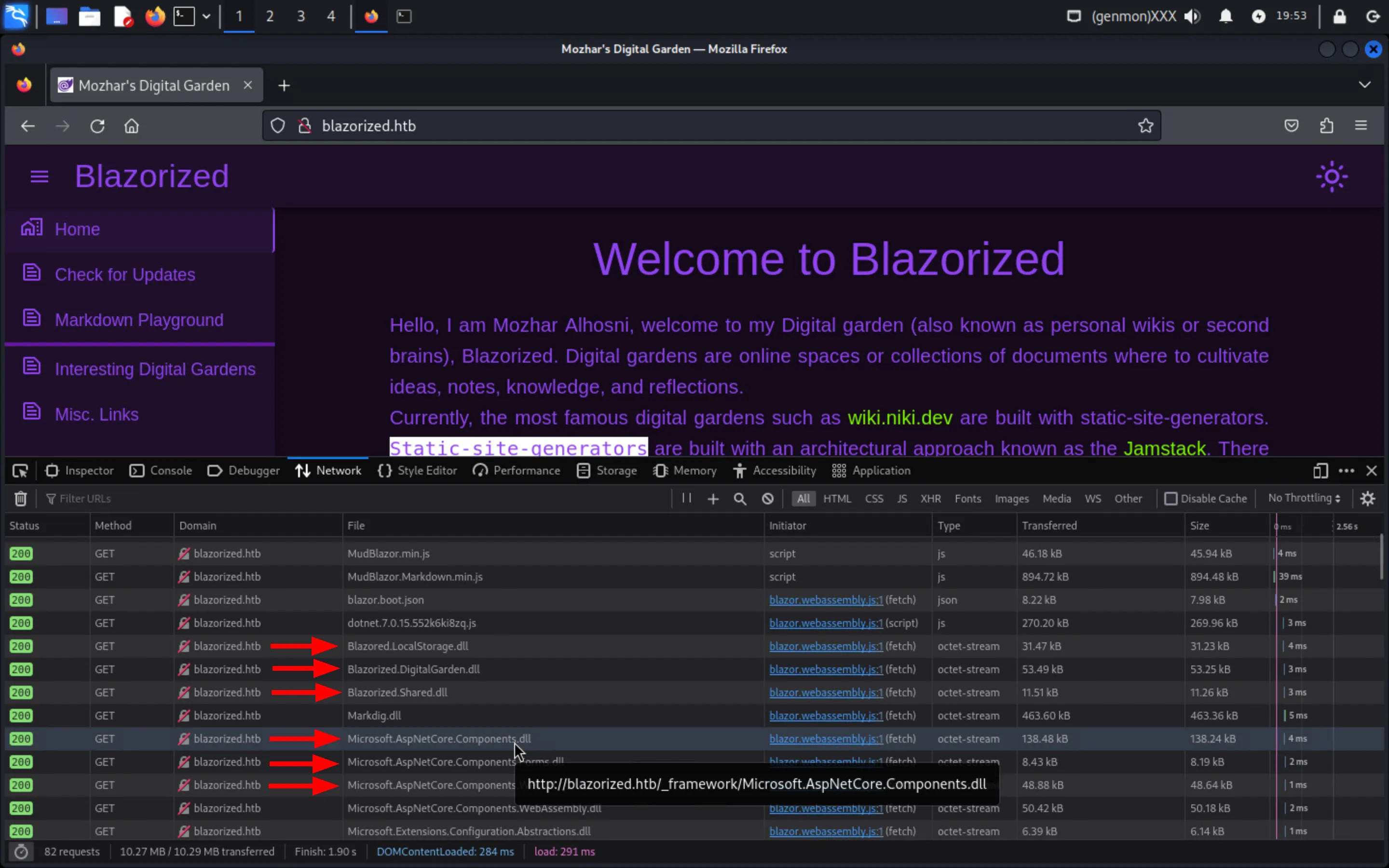Open the Style Editor tab
Screen dimensions: 1389x868
pos(417,471)
